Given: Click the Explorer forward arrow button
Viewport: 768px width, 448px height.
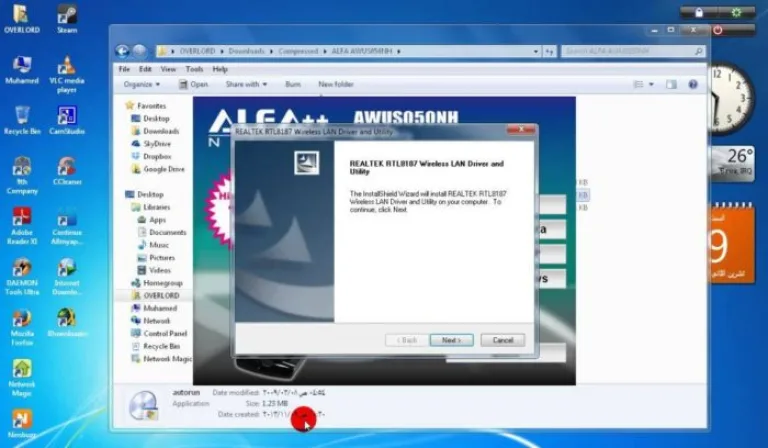Looking at the screenshot, I should (x=140, y=51).
